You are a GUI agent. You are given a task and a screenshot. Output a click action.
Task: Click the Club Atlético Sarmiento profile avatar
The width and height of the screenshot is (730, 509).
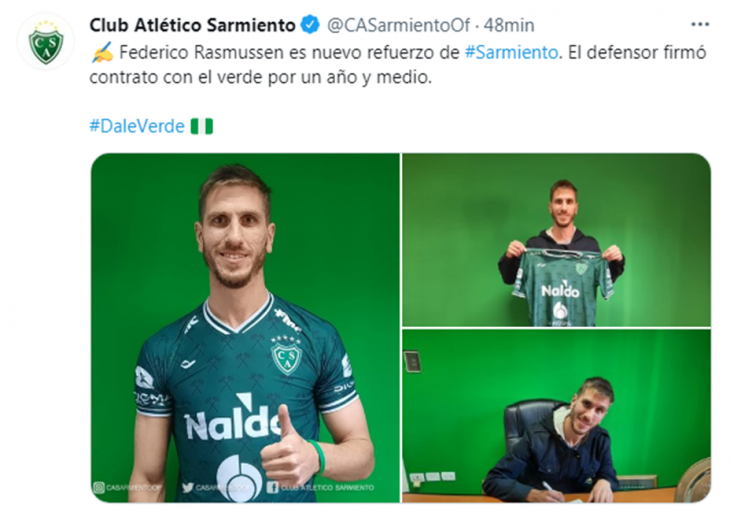(46, 42)
